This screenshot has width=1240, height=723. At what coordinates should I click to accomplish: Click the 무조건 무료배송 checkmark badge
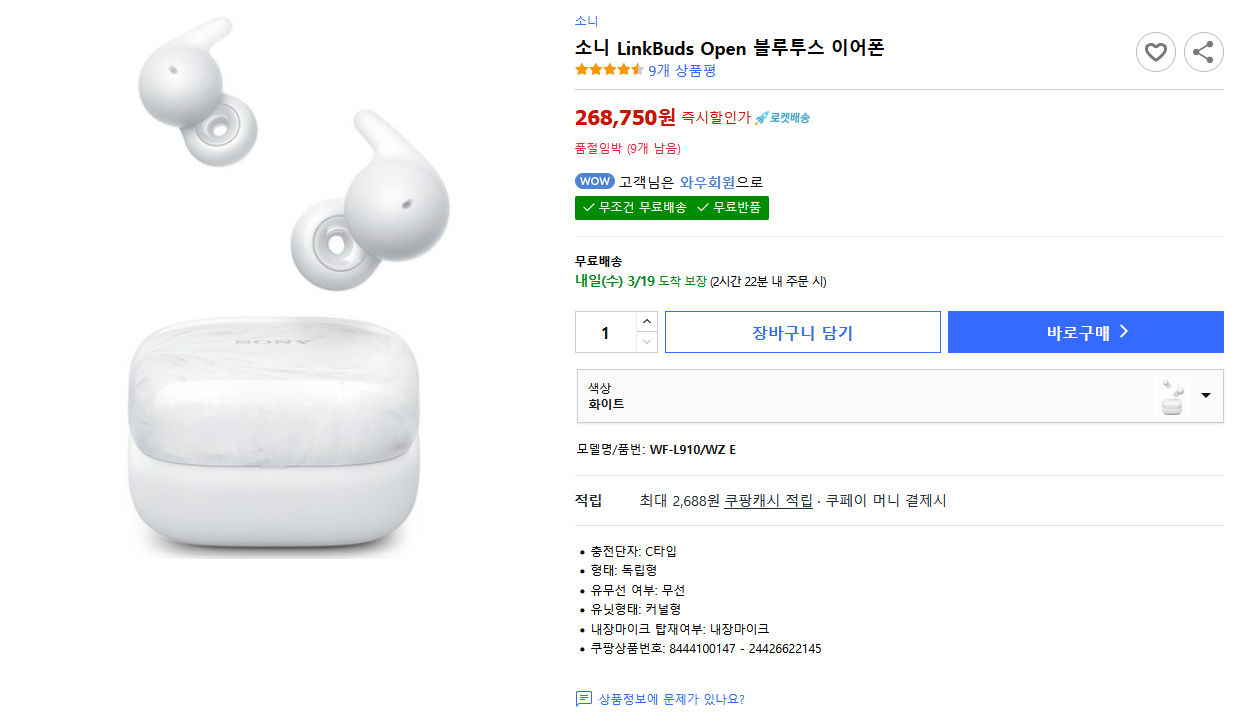tap(635, 207)
